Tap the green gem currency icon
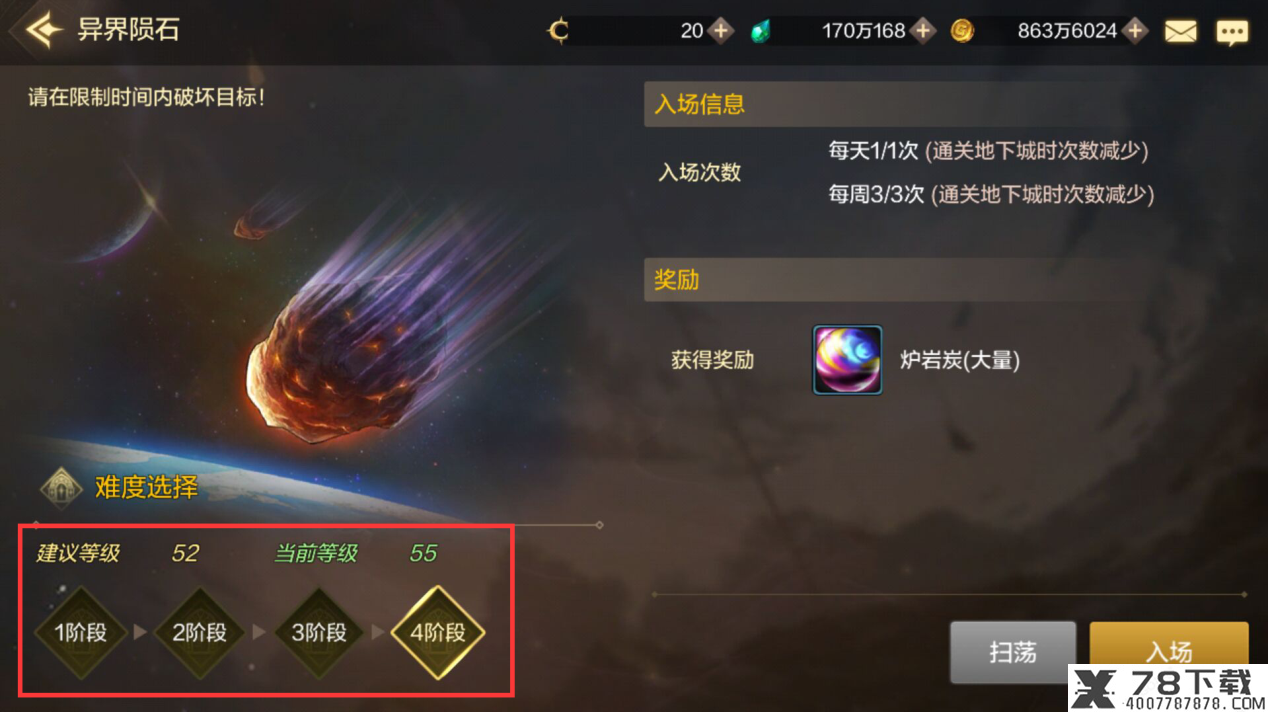 [761, 31]
